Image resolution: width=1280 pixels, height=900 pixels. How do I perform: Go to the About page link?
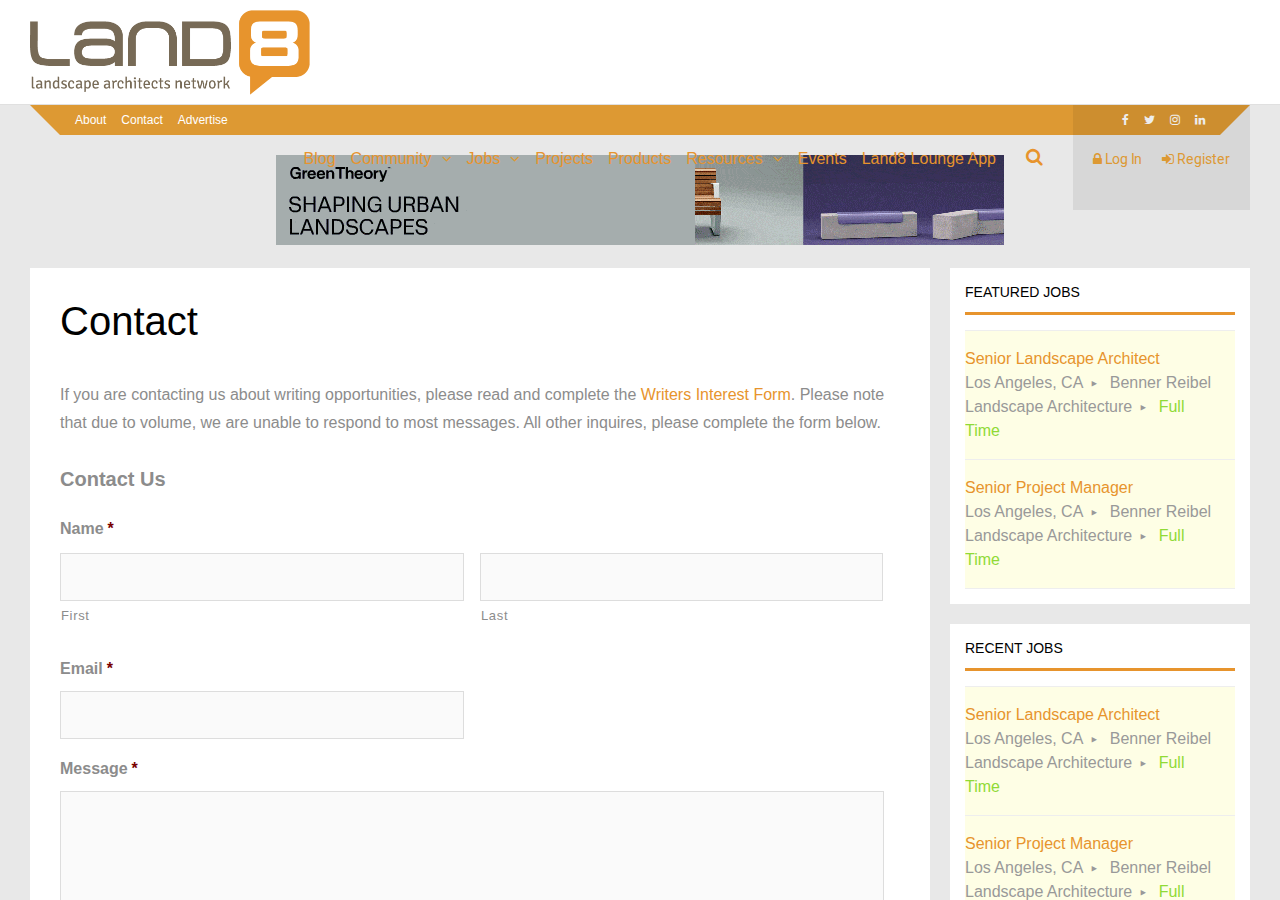pos(90,120)
